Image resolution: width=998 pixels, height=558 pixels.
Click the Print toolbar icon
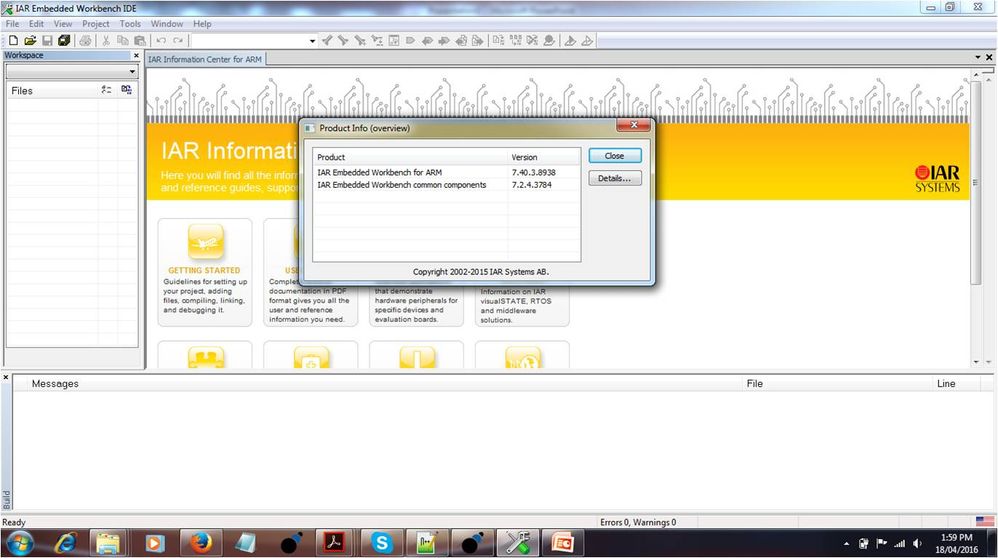[85, 41]
